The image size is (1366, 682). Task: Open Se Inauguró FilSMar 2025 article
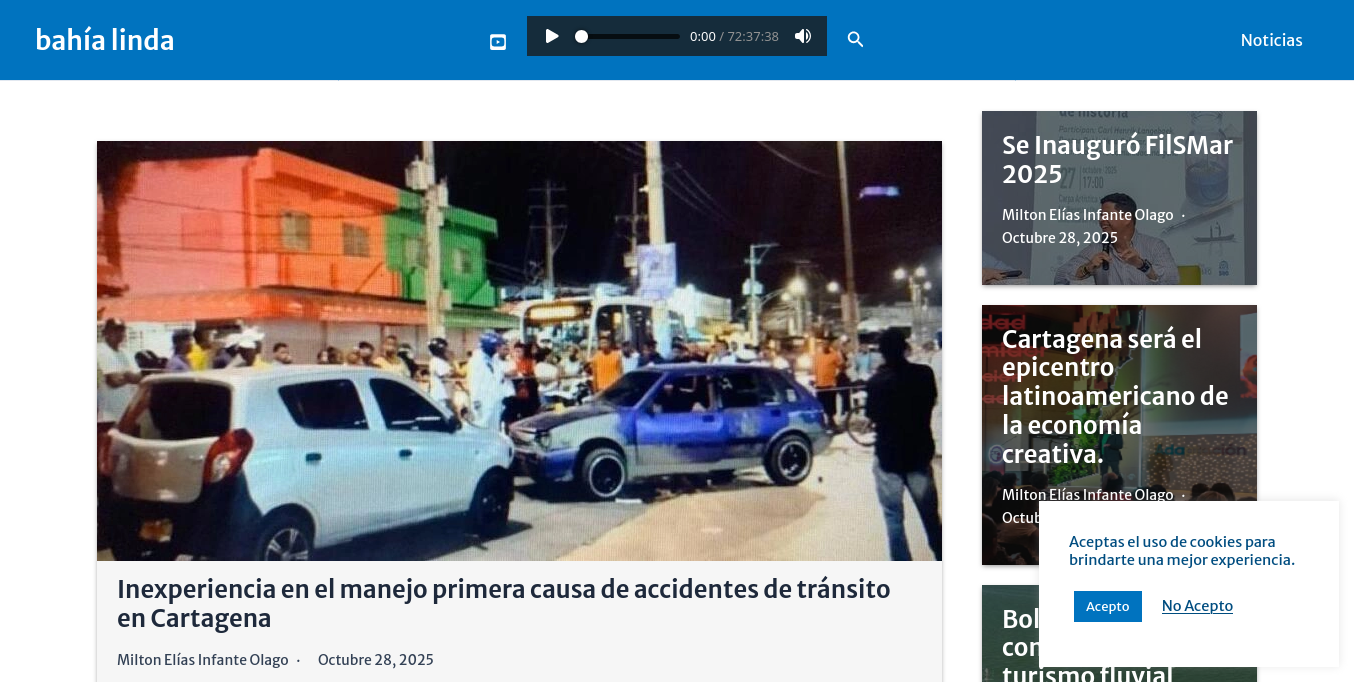pos(1117,160)
